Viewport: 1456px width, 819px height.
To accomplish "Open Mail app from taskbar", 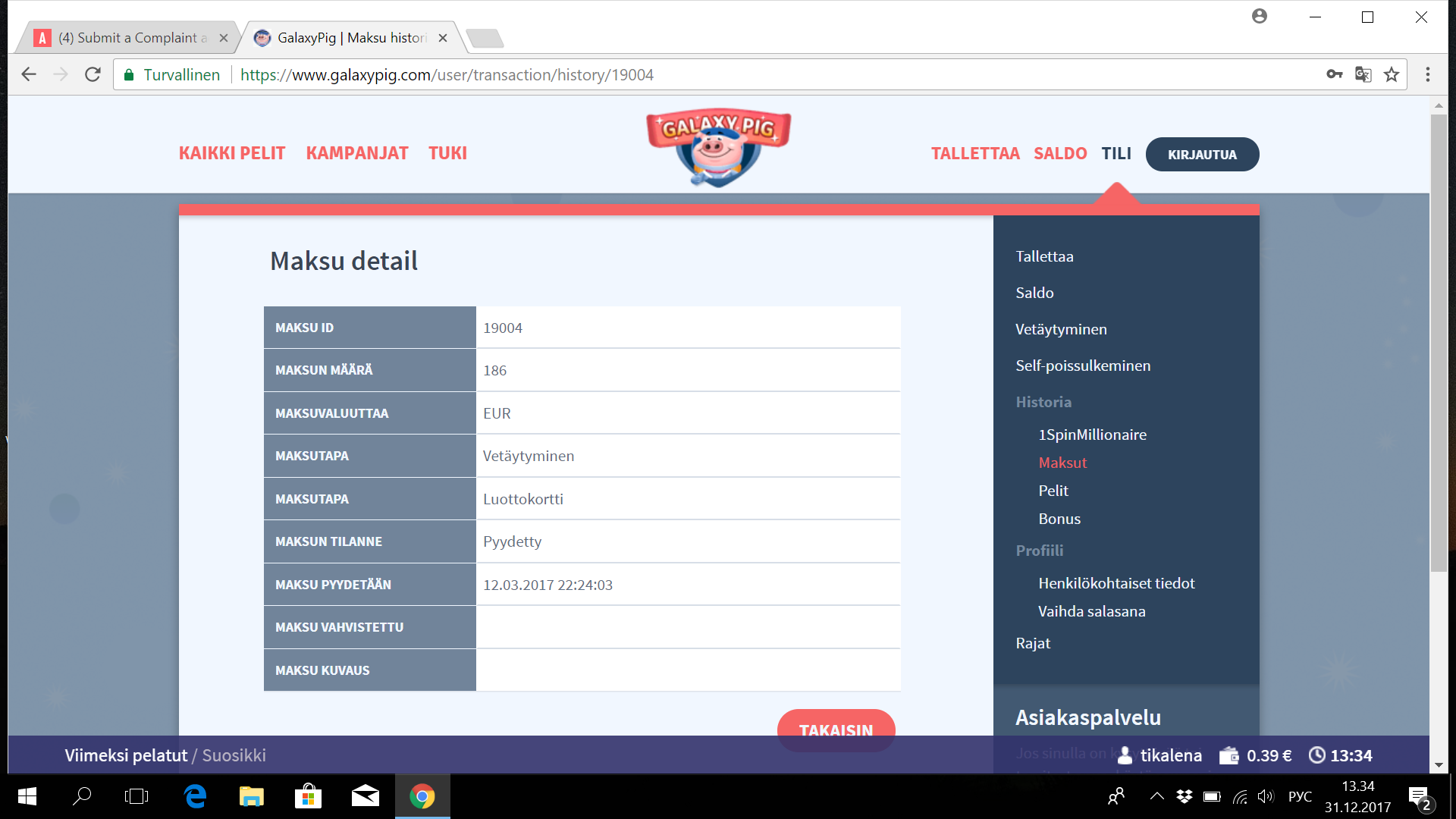I will 365,796.
